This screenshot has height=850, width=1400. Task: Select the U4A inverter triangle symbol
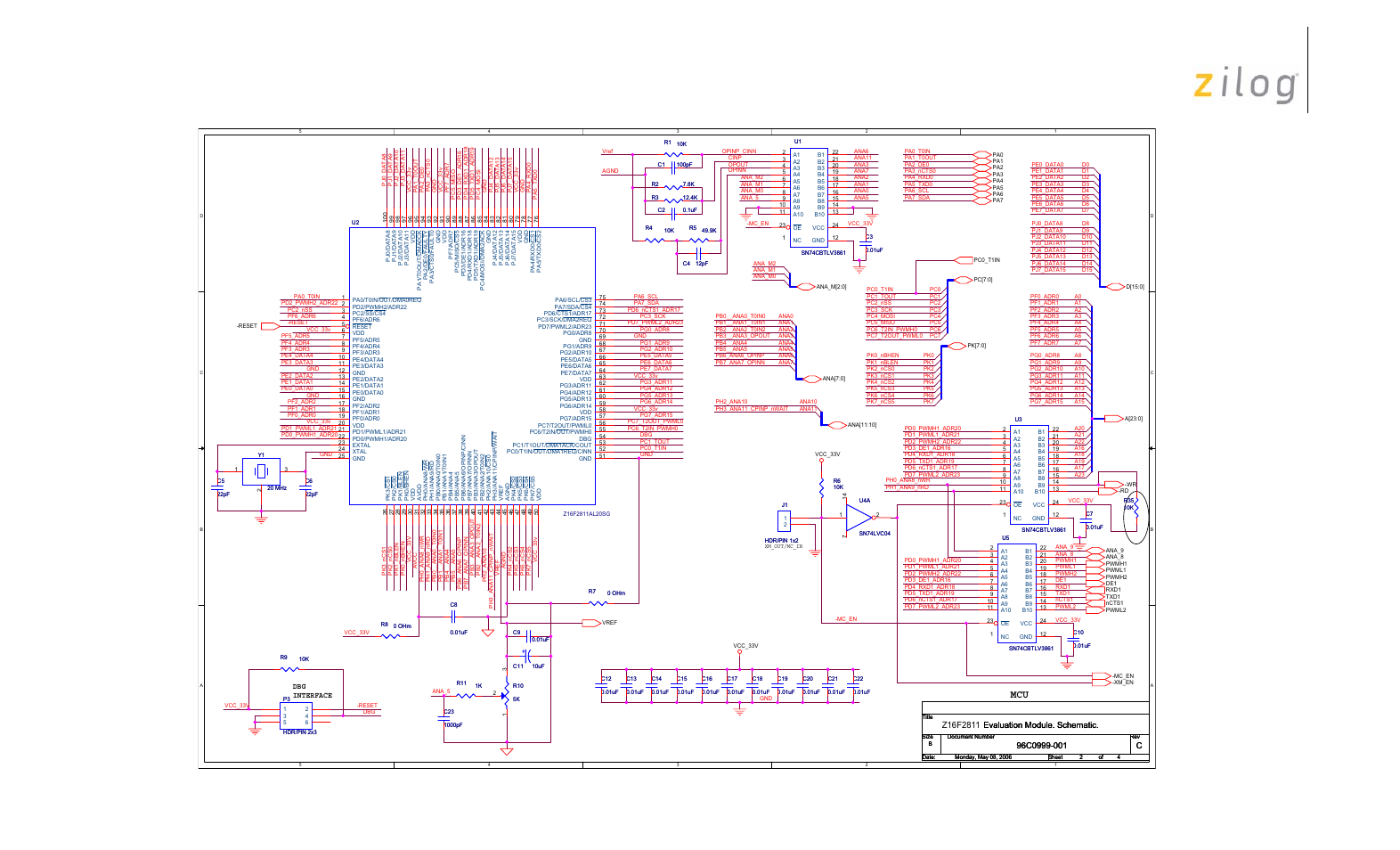click(x=859, y=516)
